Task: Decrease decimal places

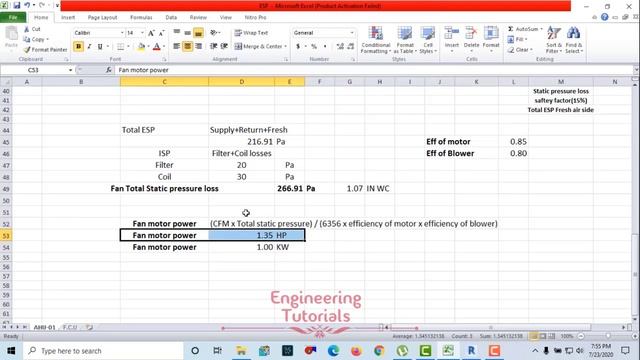Action: pos(351,47)
